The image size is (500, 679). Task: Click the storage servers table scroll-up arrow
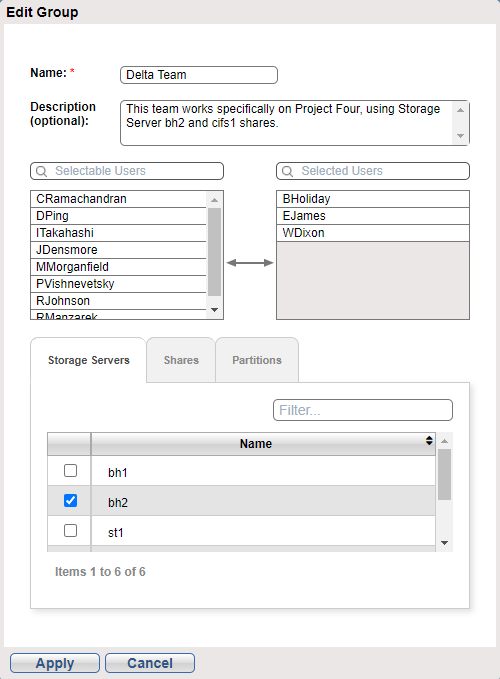[444, 441]
